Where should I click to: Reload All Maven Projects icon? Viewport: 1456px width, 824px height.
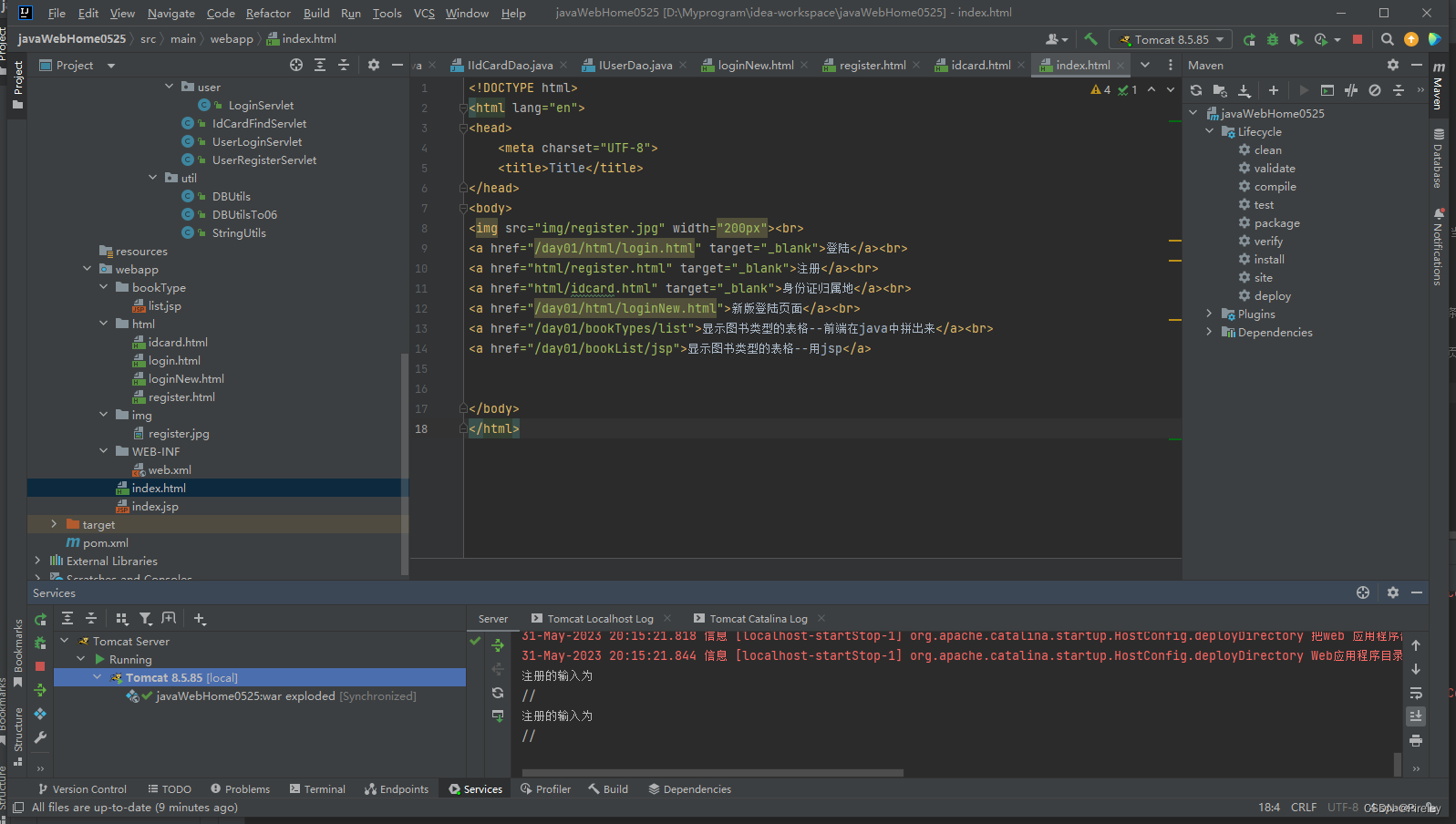point(1196,90)
